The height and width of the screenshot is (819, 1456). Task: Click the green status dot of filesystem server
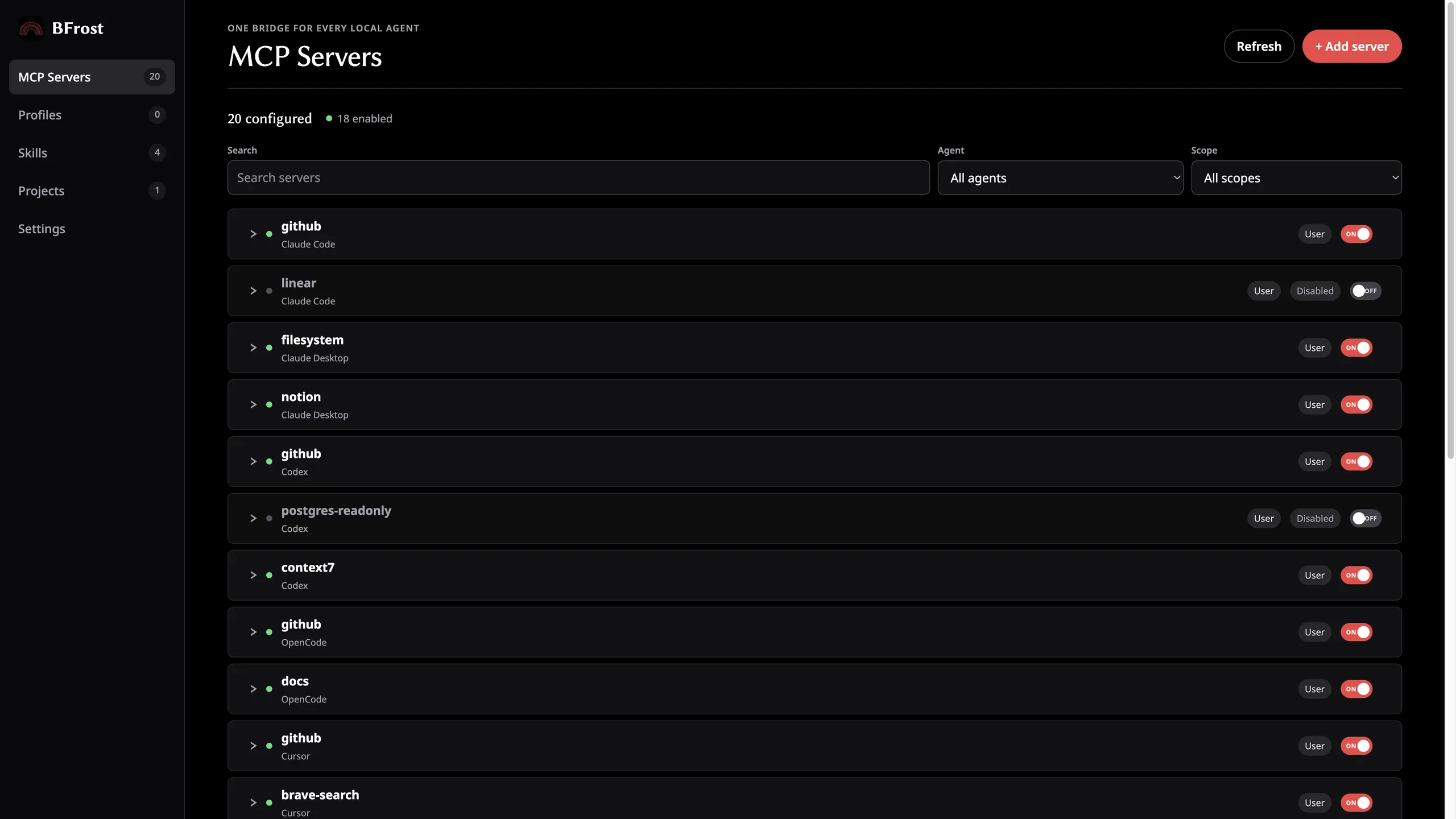[x=269, y=348]
